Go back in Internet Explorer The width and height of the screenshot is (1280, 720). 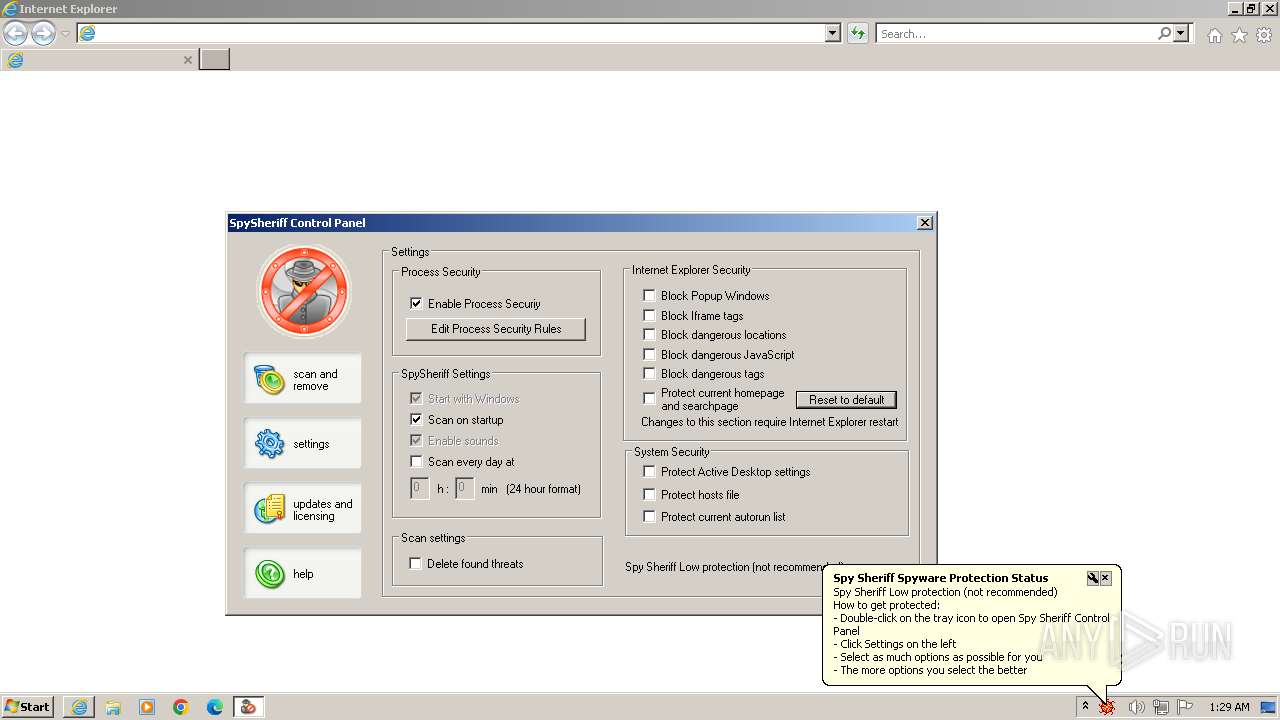point(15,34)
